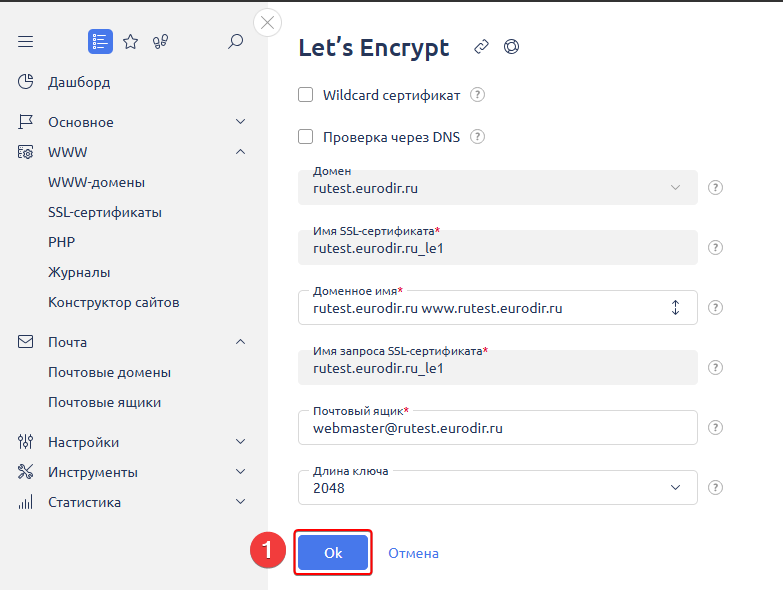Screen dimensions: 783x590
Task: Close the Let's Encrypt form panel
Action: pos(267,22)
